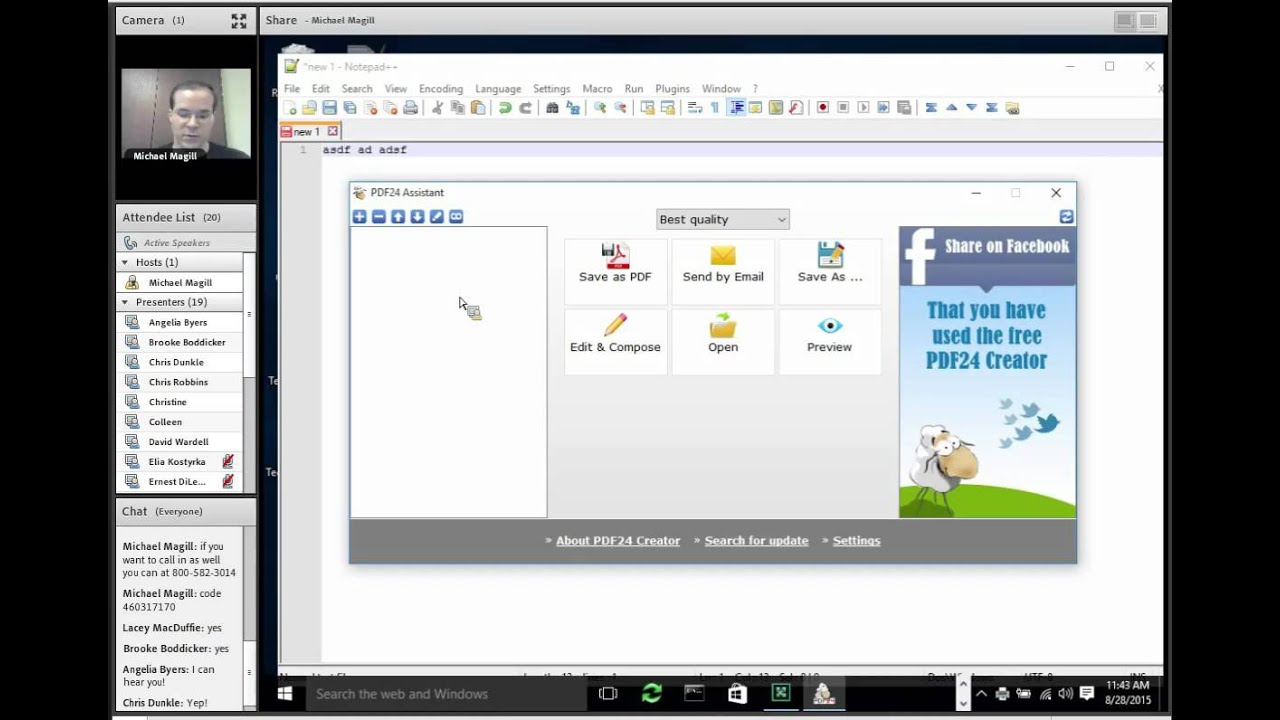Open Notepad++ Language menu
This screenshot has height=720, width=1280.
(498, 89)
